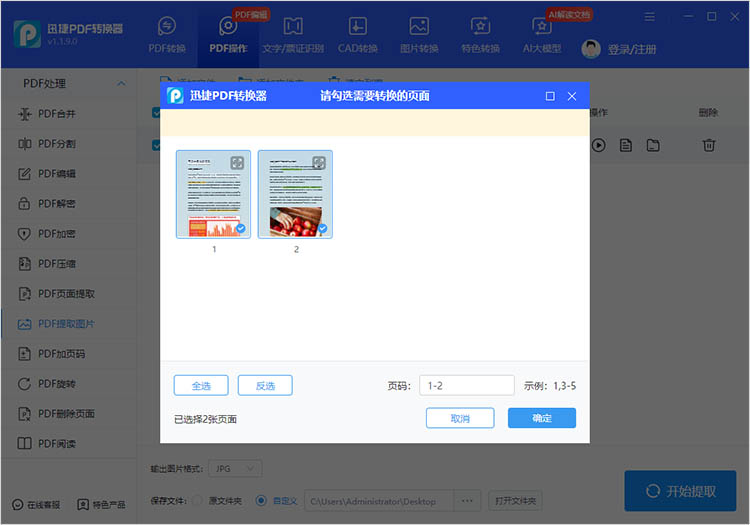The height and width of the screenshot is (525, 750).
Task: Uncheck the blue checkmark on page 1
Action: (x=240, y=228)
